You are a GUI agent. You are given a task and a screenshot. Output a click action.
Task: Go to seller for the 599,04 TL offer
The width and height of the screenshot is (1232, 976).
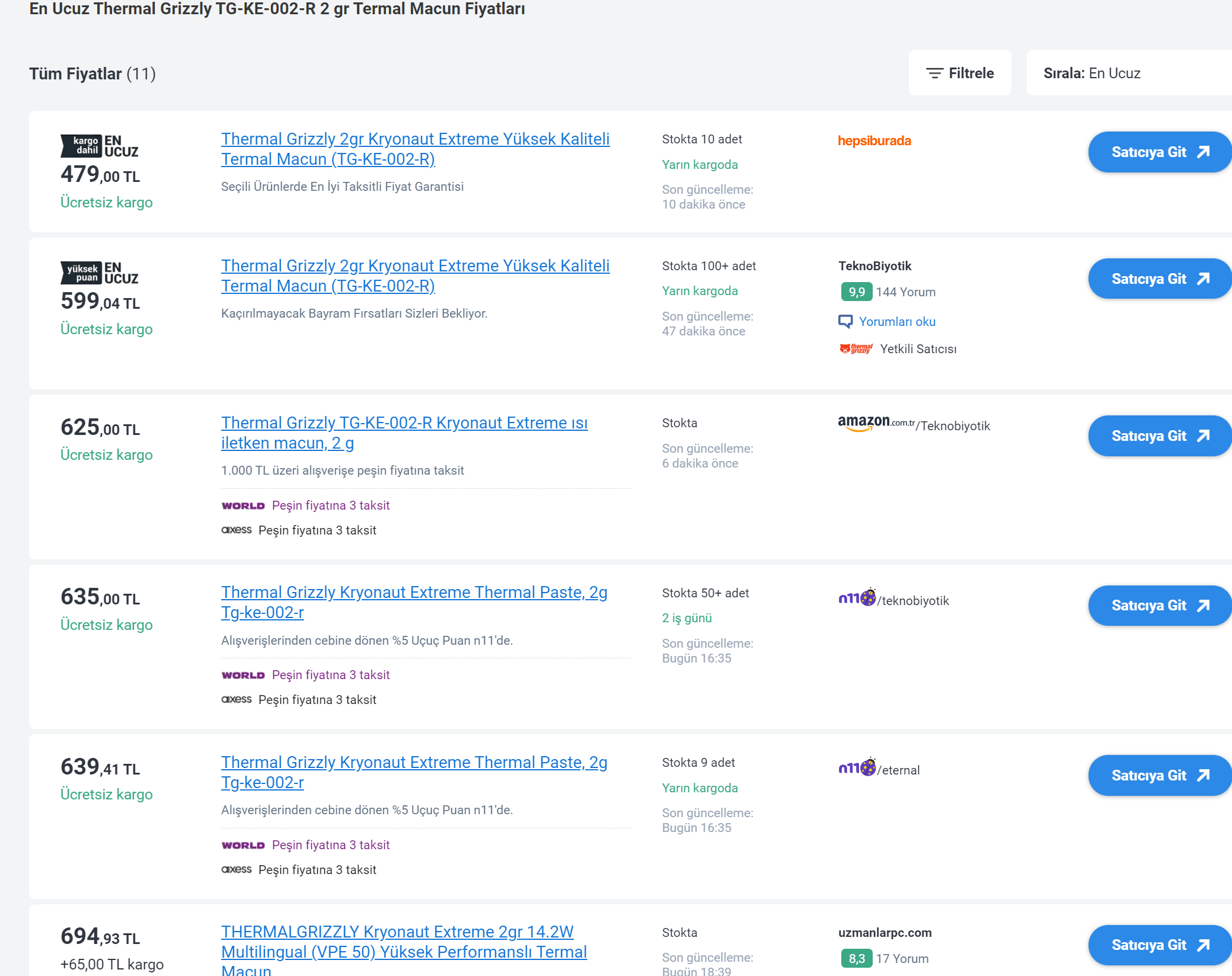pos(1160,279)
